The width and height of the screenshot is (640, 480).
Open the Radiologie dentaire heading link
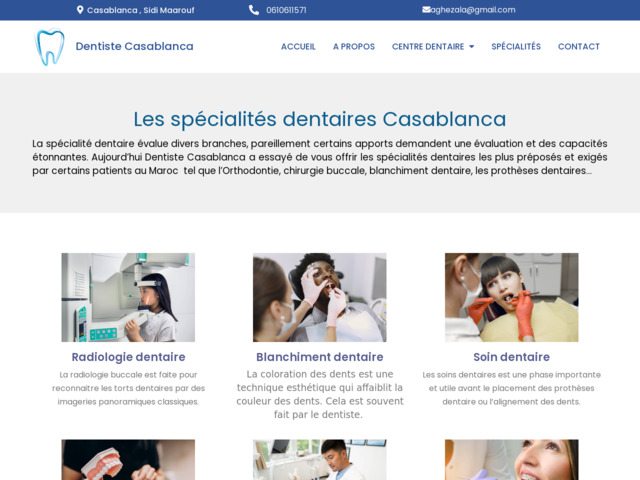click(x=128, y=357)
